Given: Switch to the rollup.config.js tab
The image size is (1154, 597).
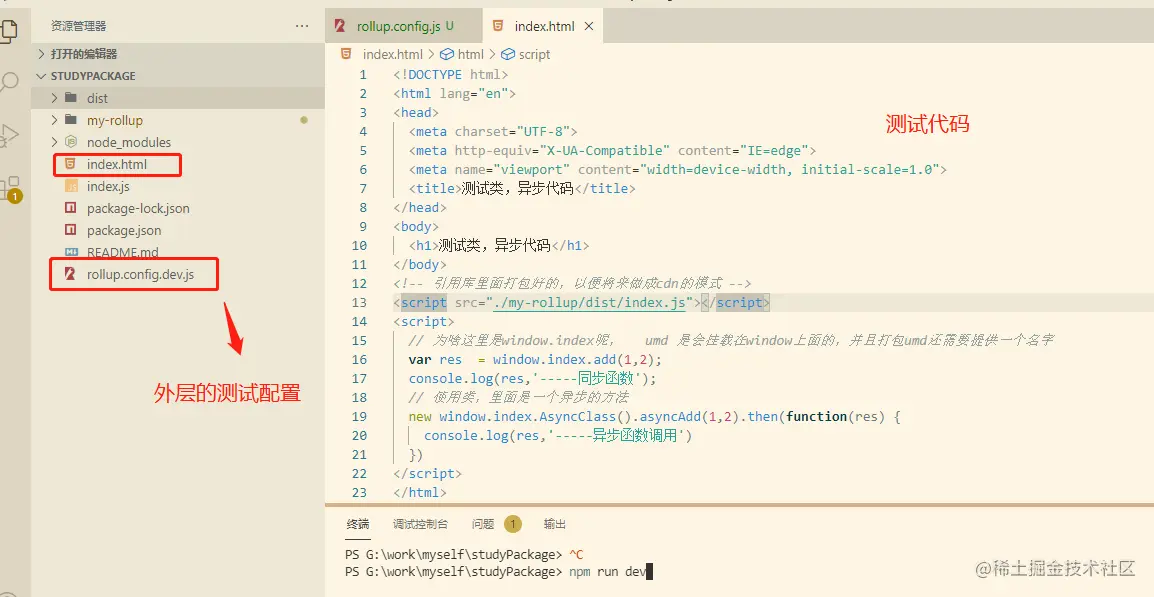Looking at the screenshot, I should [403, 26].
